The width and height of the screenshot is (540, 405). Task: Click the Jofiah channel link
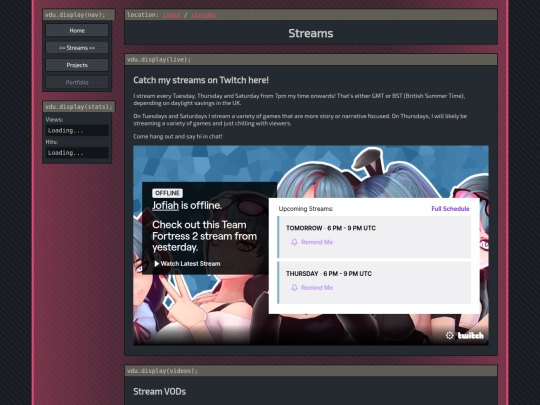tap(165, 205)
